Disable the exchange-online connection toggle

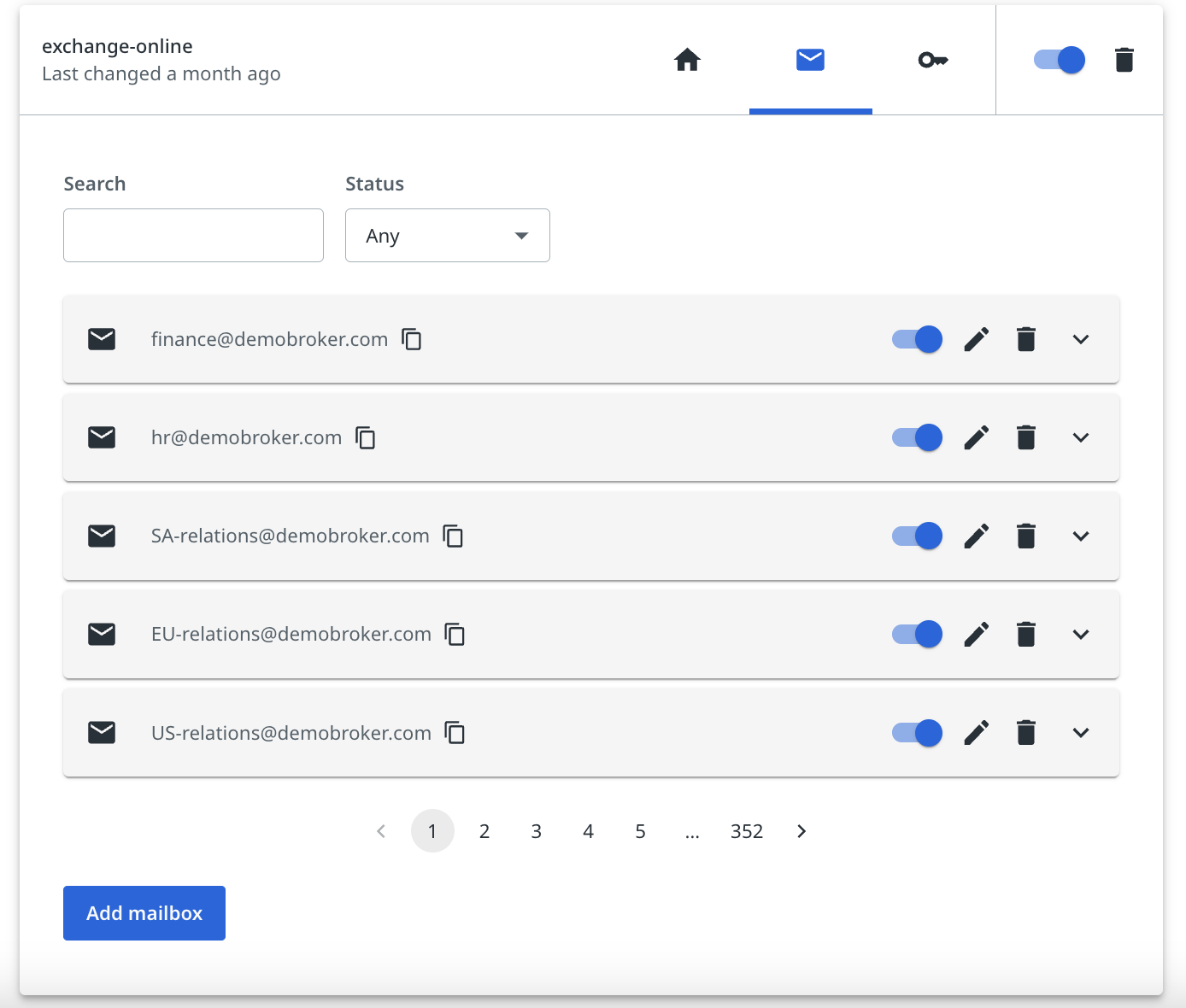point(1060,60)
